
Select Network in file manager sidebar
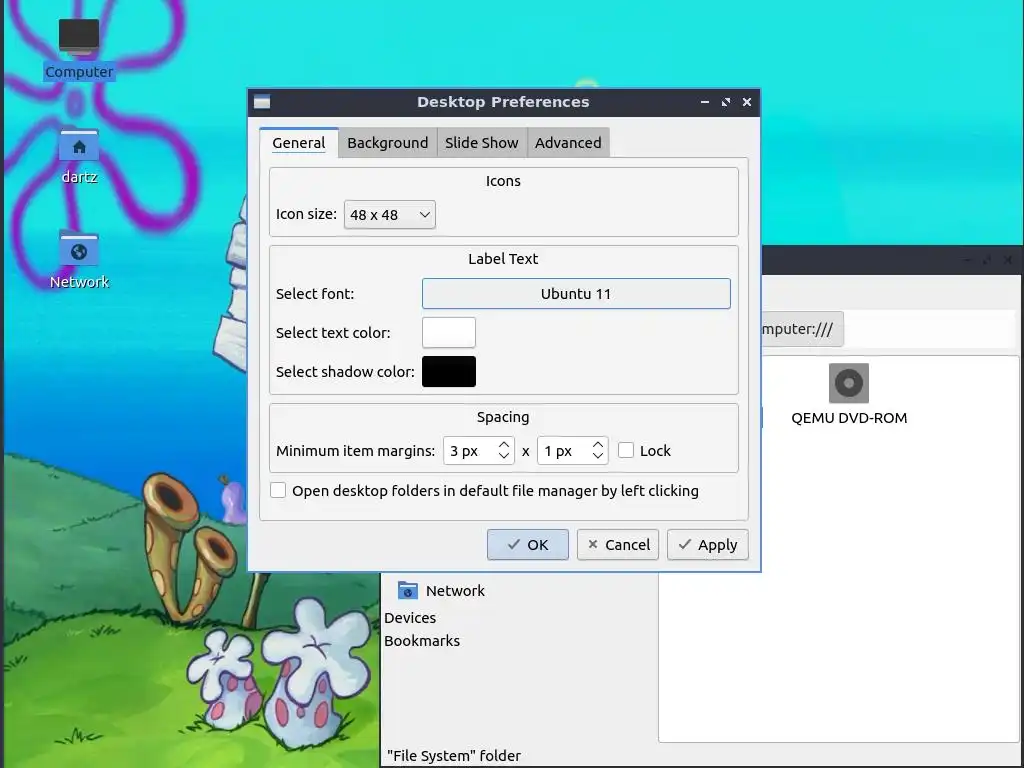pos(455,590)
